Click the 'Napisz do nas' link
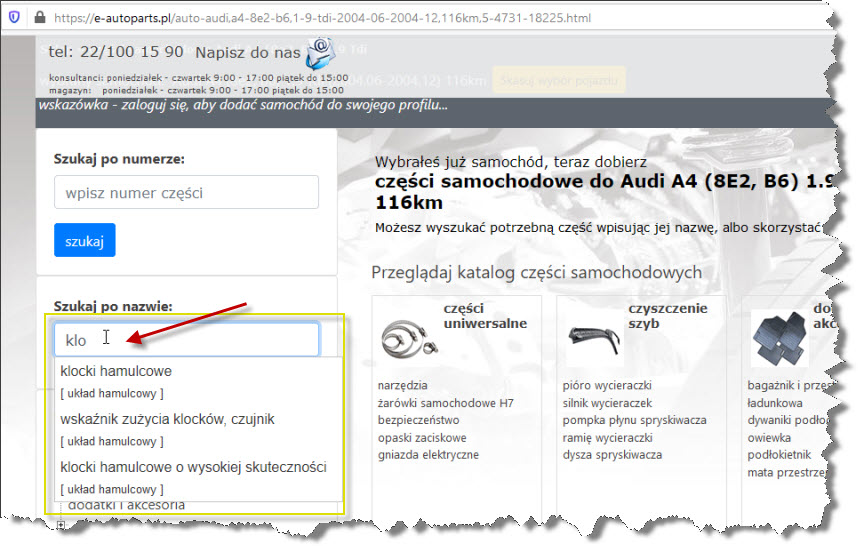 coord(247,53)
